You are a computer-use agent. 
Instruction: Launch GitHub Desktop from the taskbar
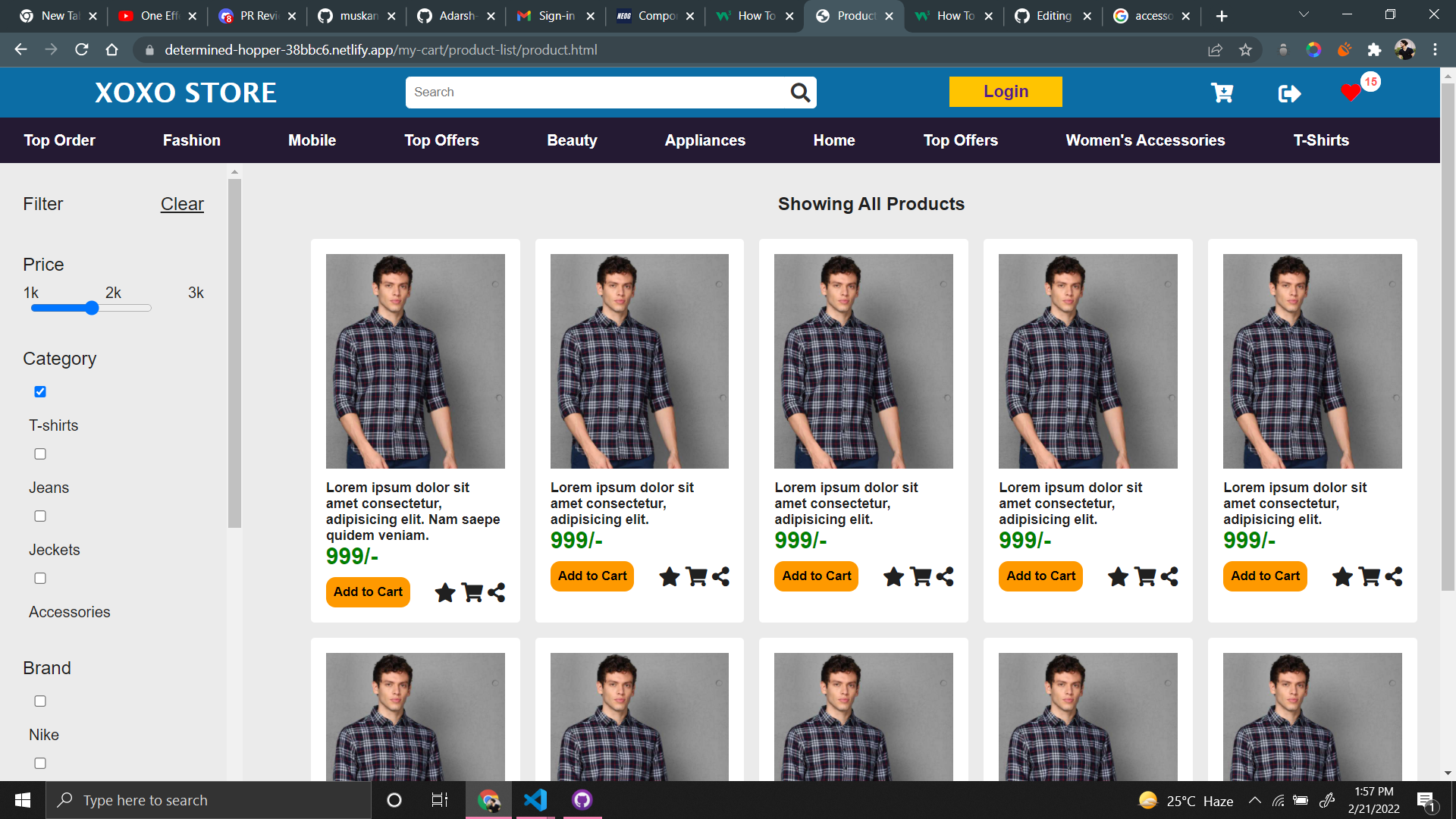(x=581, y=799)
